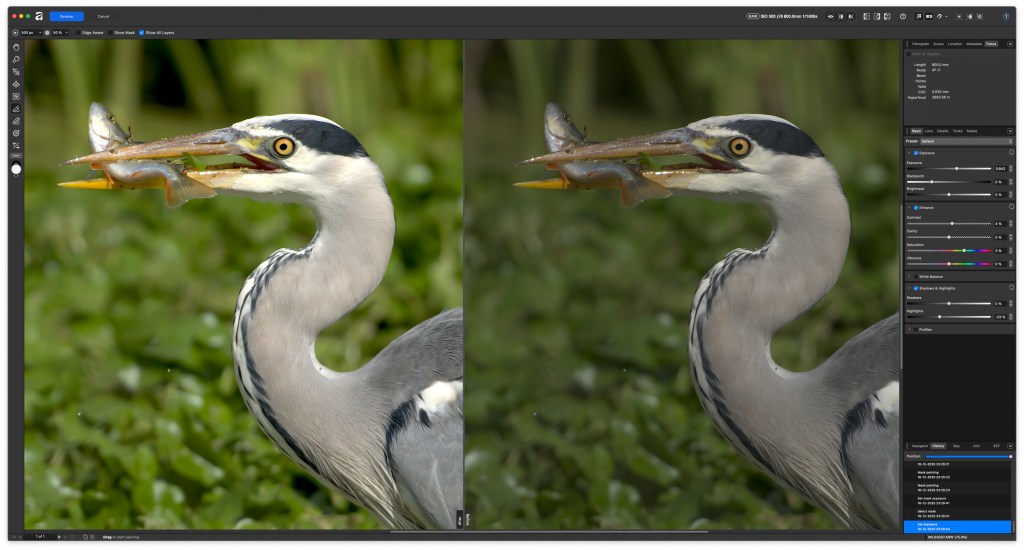This screenshot has height=550, width=1024.
Task: Click the info icon at top right
Action: point(1006,16)
